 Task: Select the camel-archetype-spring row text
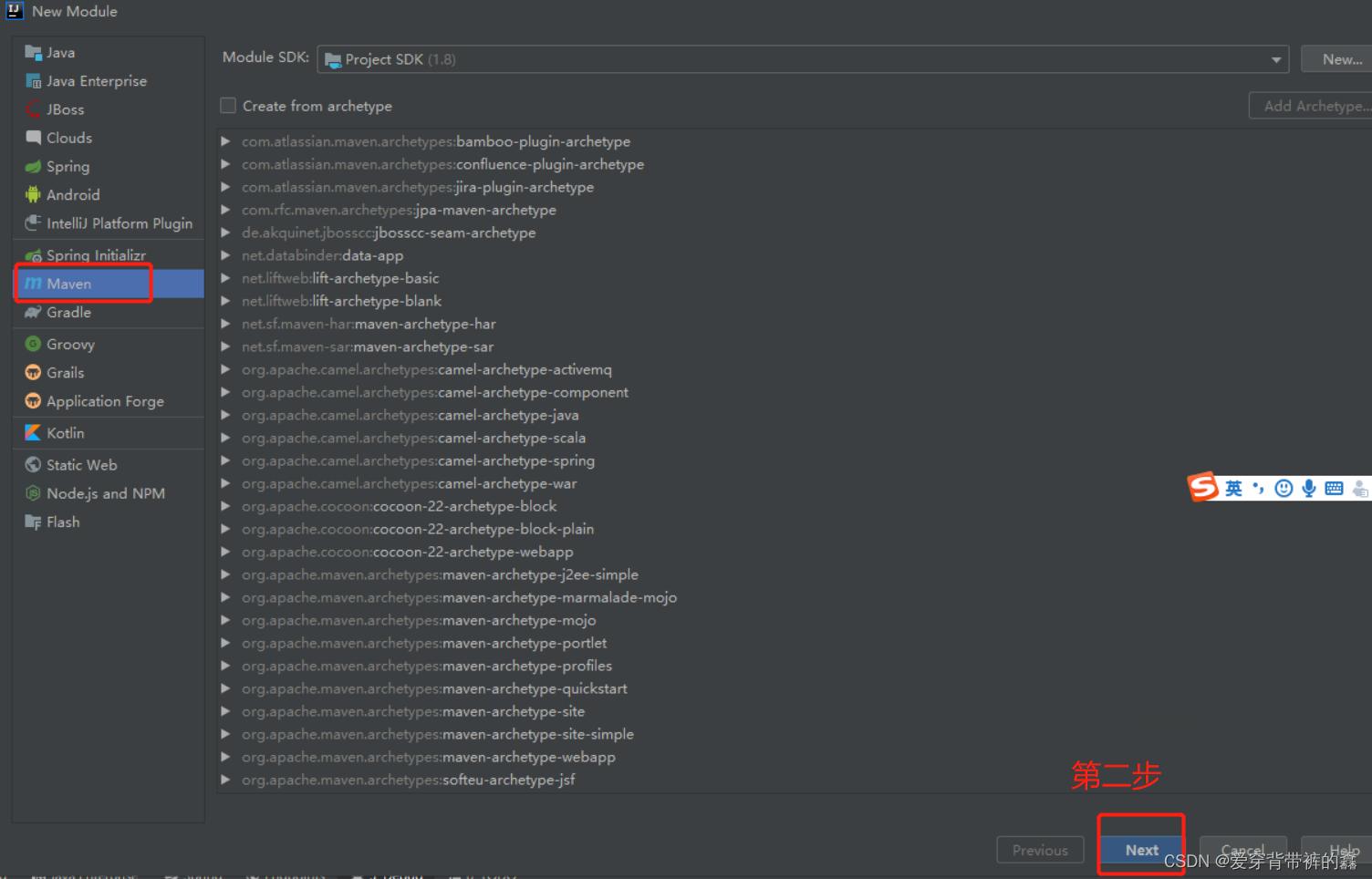[x=418, y=460]
